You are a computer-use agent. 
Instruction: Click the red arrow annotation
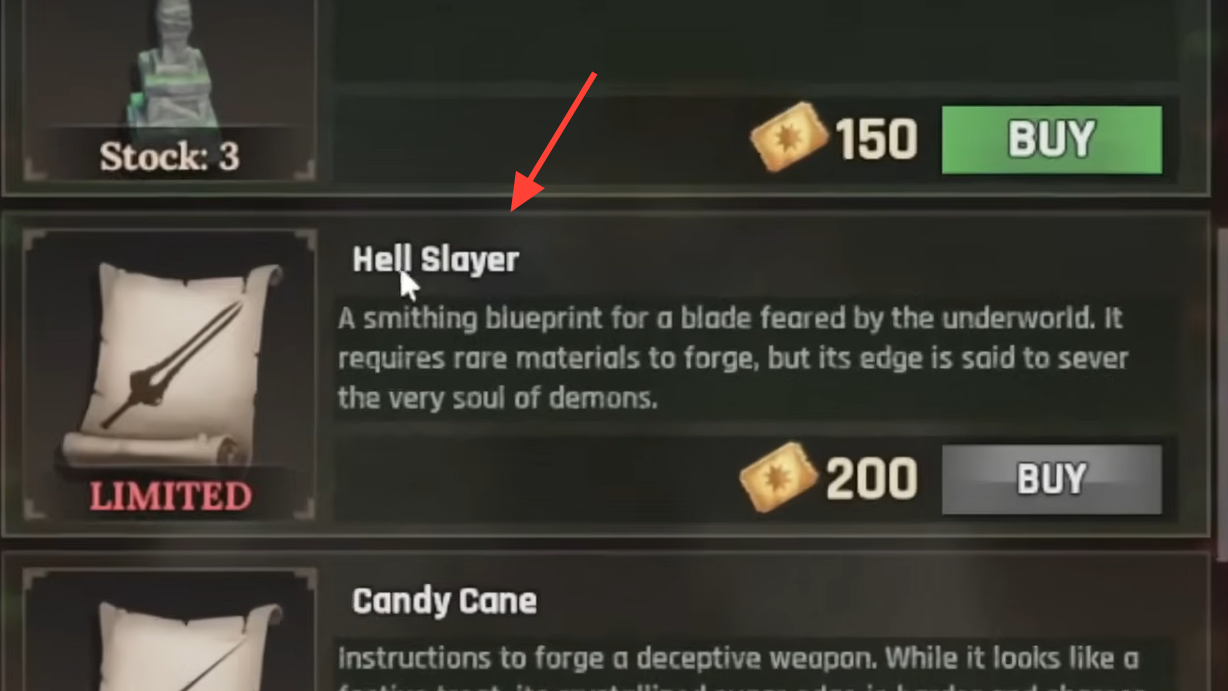tap(555, 141)
